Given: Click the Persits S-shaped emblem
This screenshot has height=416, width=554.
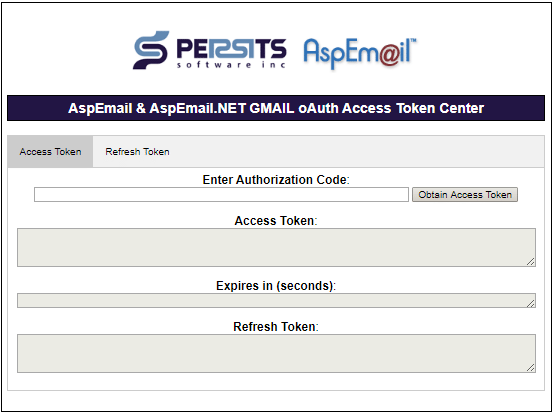Looking at the screenshot, I should coord(151,50).
